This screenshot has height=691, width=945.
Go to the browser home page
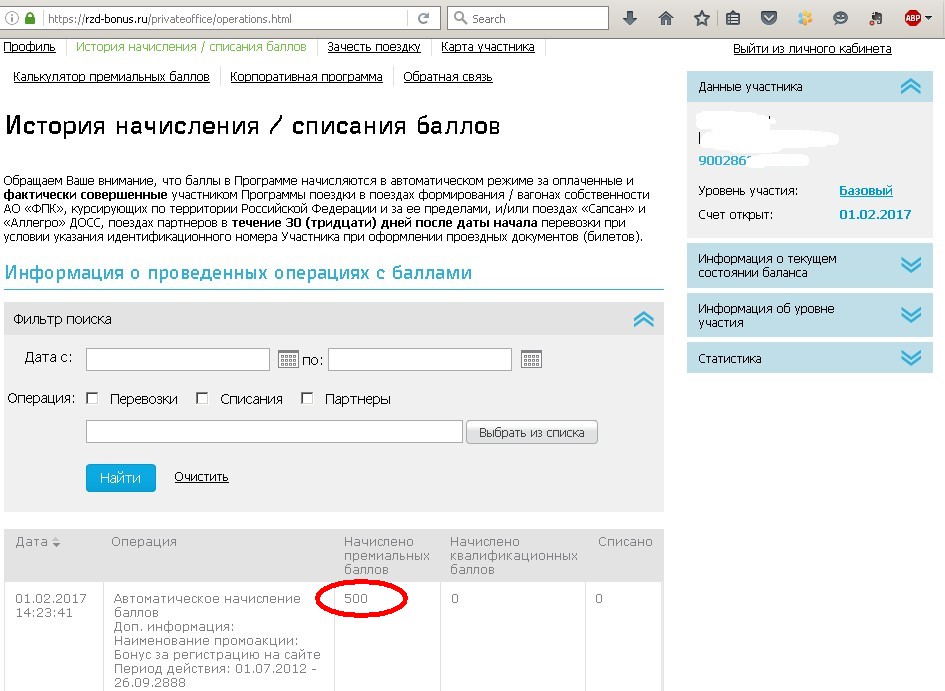point(666,18)
